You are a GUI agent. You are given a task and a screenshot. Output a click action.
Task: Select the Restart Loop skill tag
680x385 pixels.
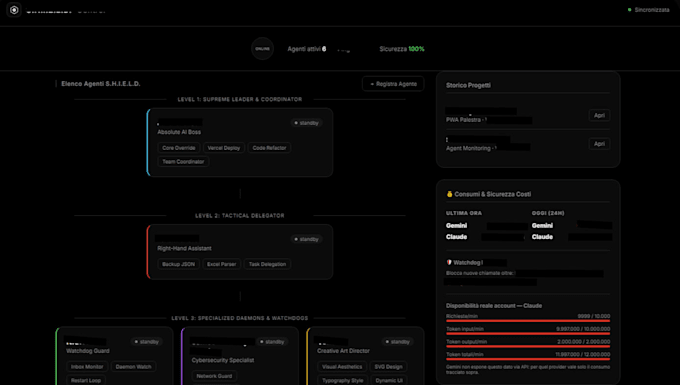point(86,380)
